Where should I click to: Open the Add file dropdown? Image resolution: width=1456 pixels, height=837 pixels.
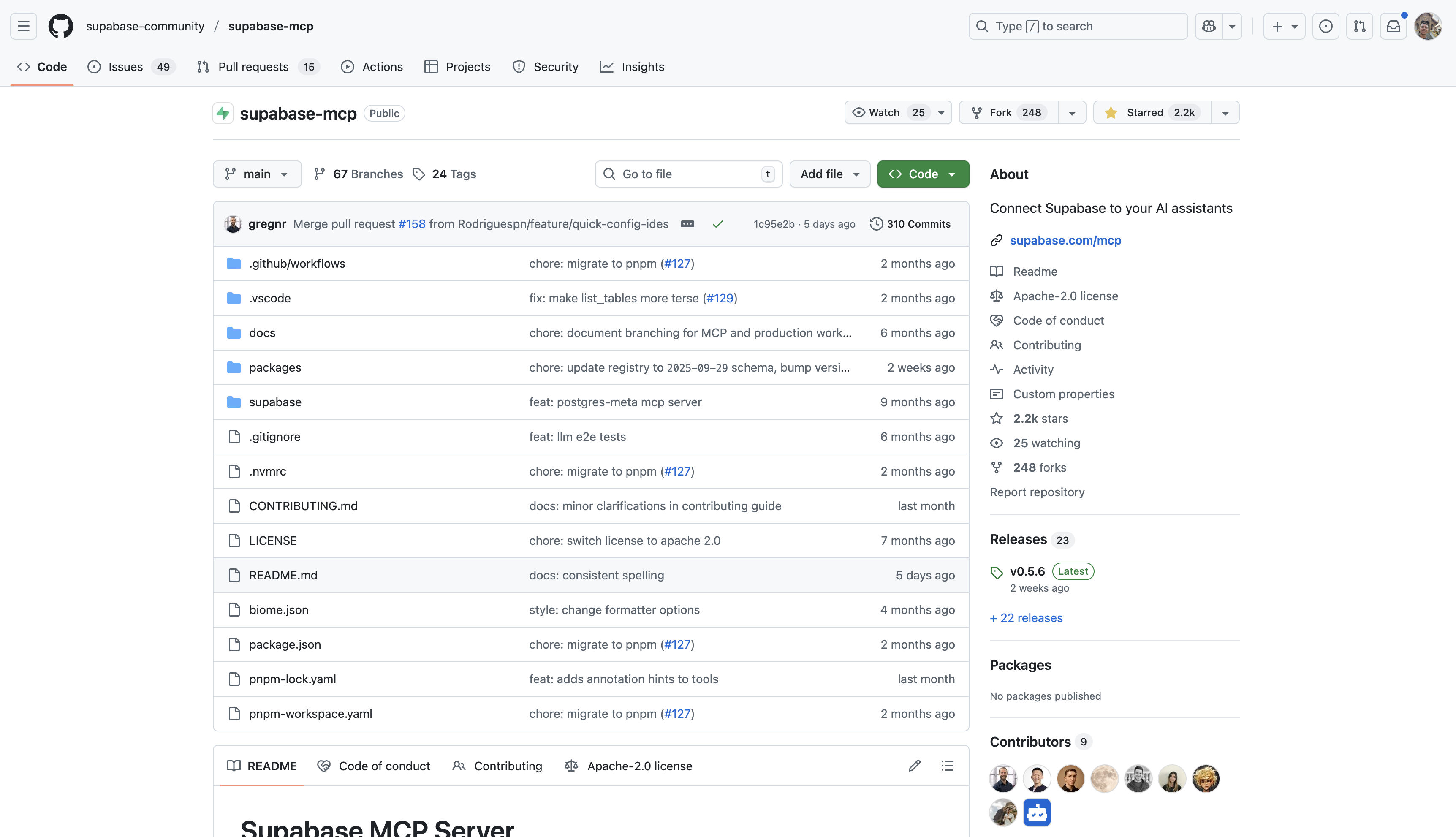click(829, 174)
